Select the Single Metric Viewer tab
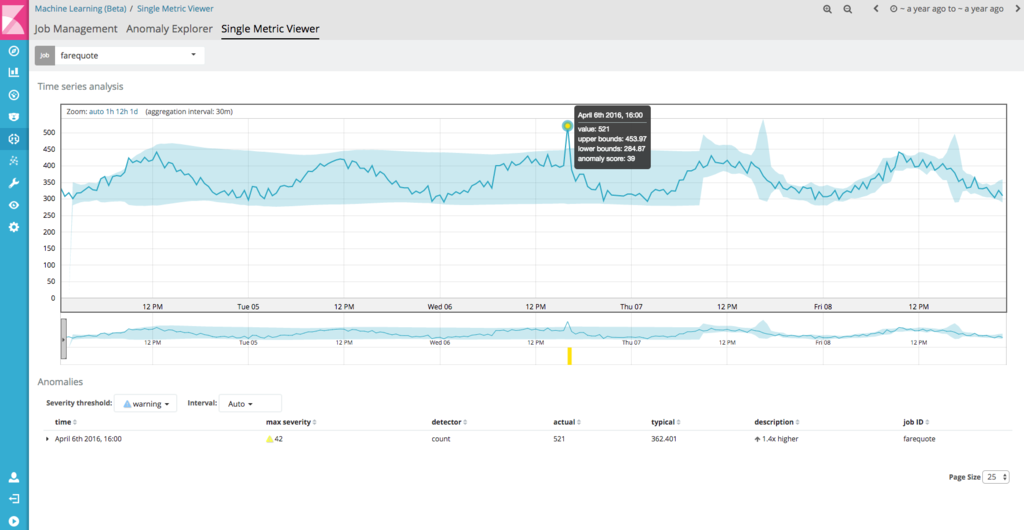The image size is (1024, 530). tap(270, 29)
